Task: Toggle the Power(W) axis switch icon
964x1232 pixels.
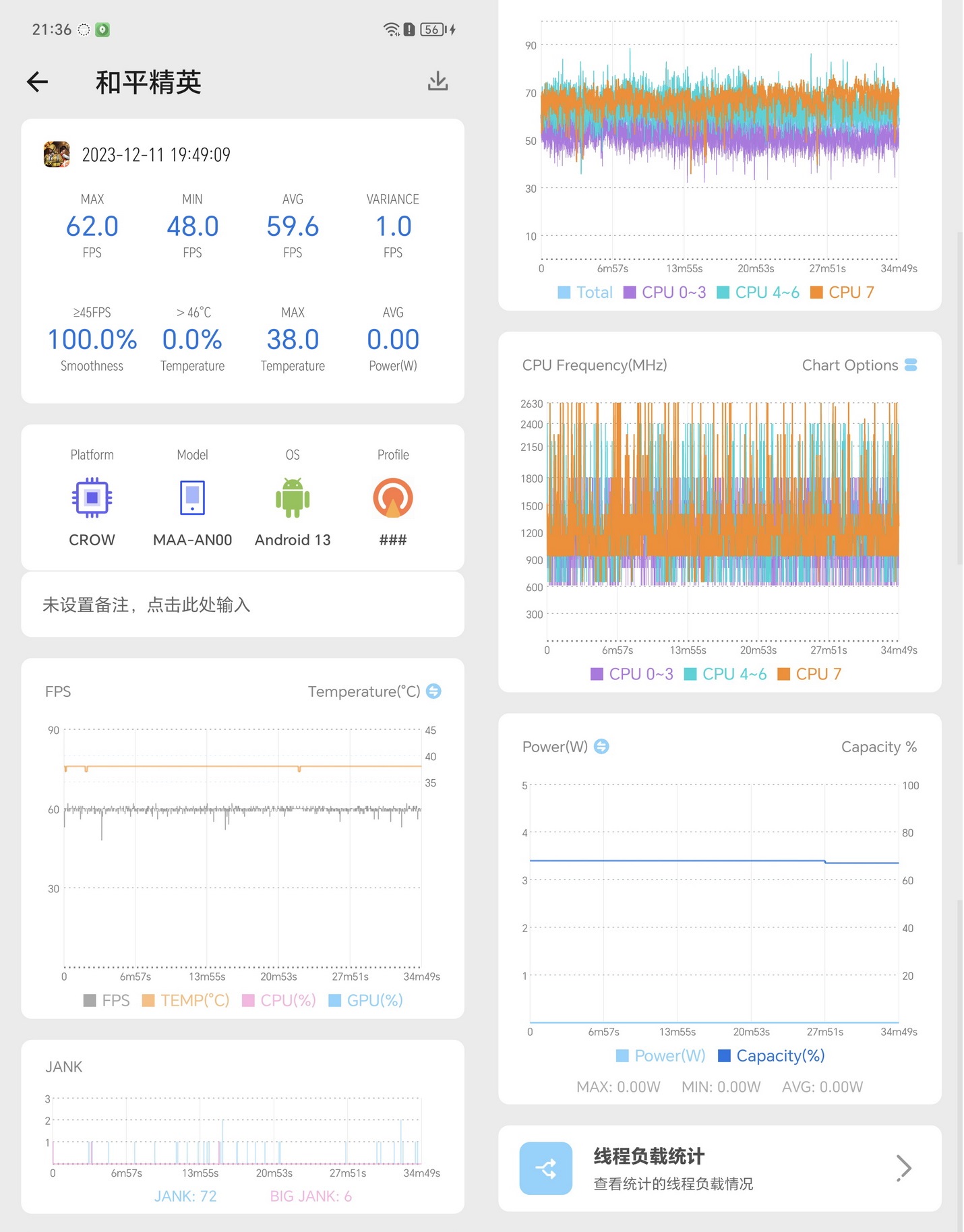Action: 601,746
